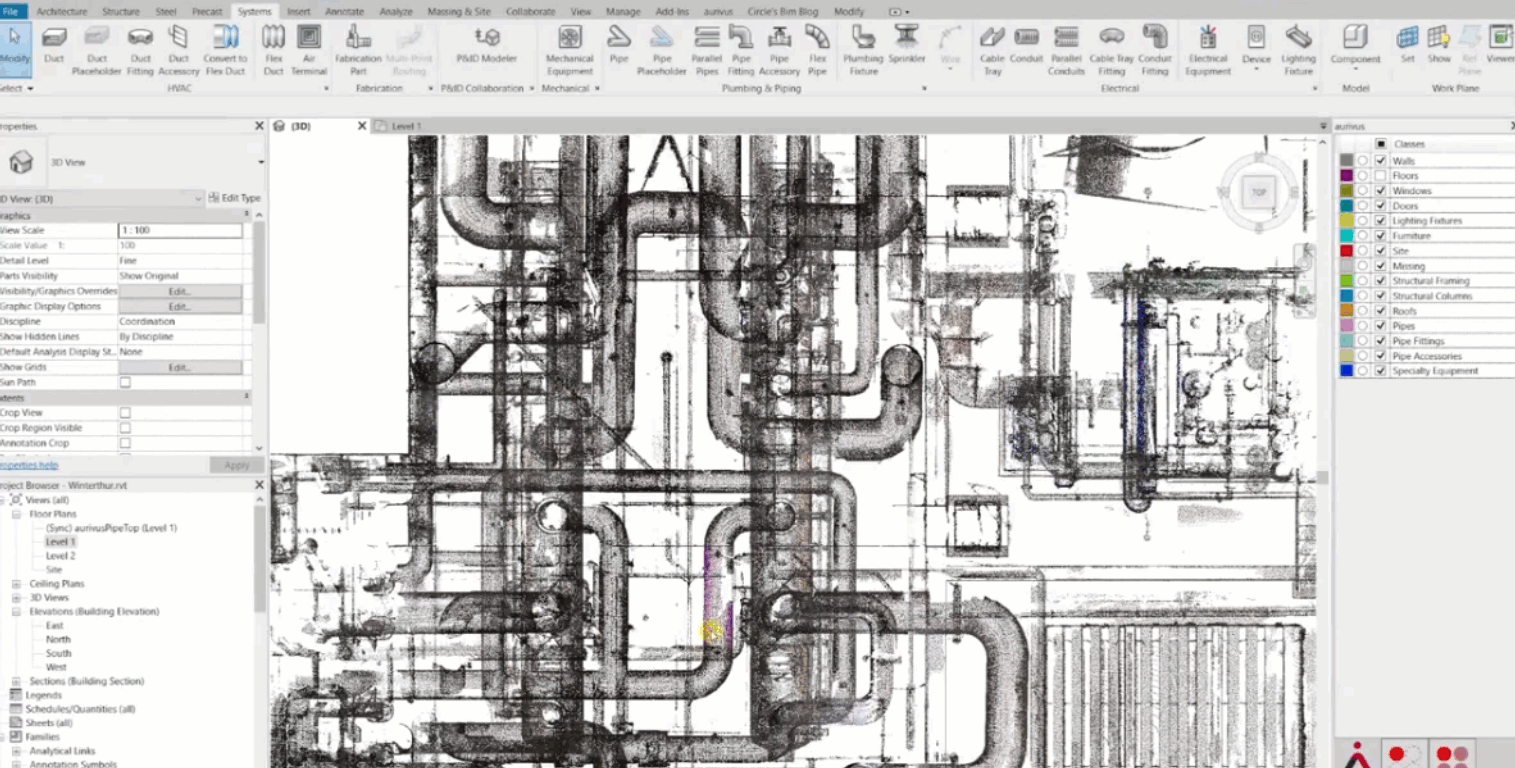Open the Level 1 view tab

click(x=406, y=127)
